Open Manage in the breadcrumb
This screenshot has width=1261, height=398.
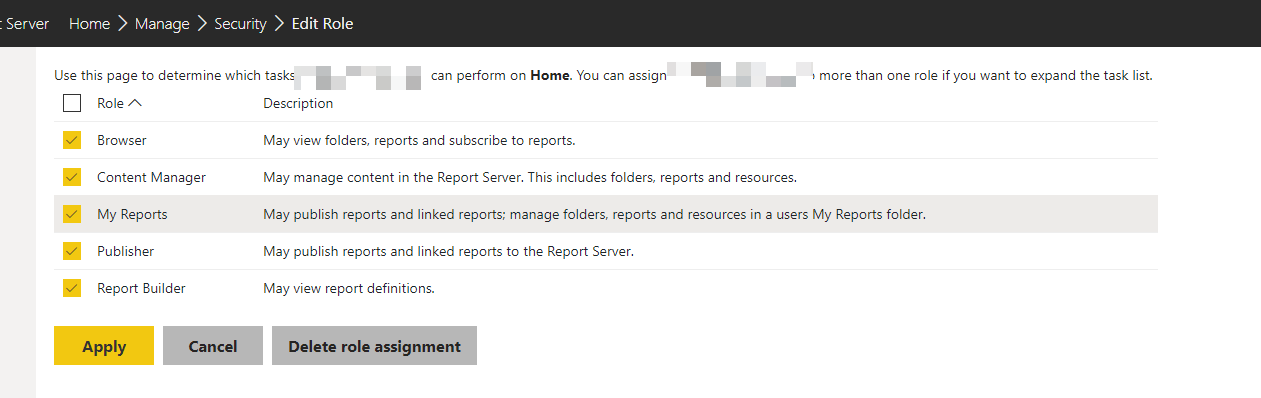pyautogui.click(x=163, y=23)
